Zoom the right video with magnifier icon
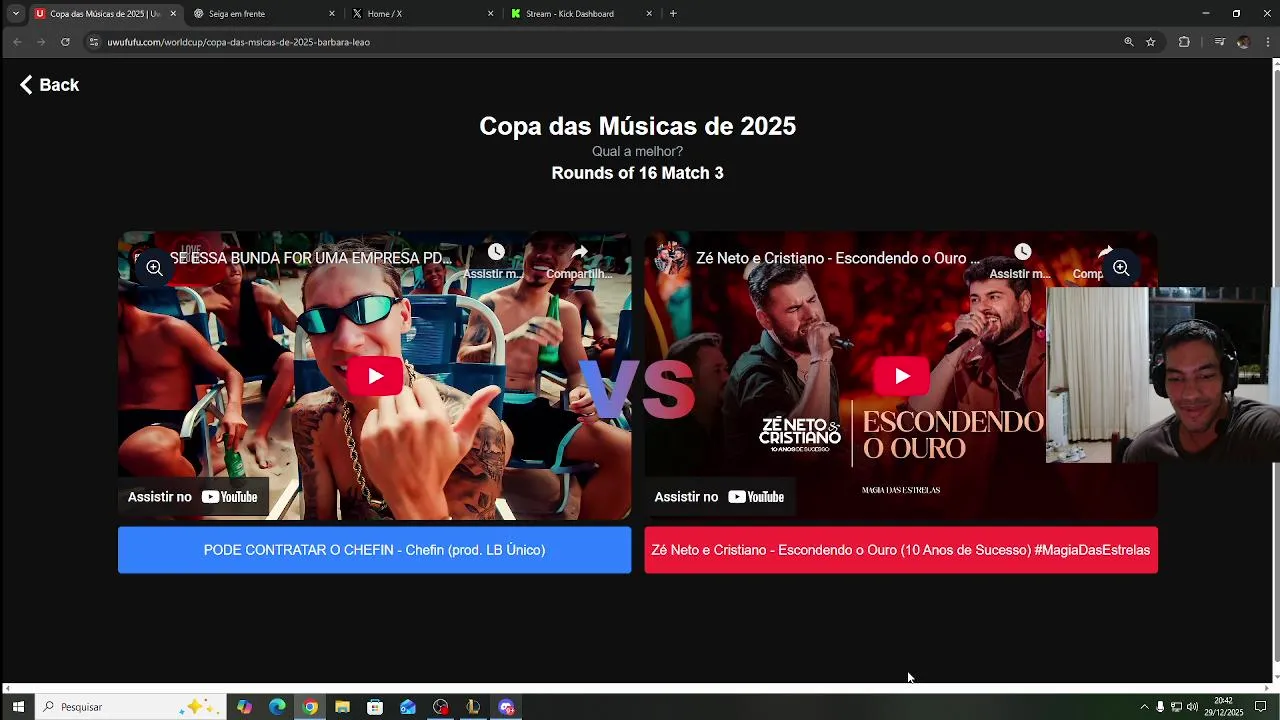 coord(1121,268)
